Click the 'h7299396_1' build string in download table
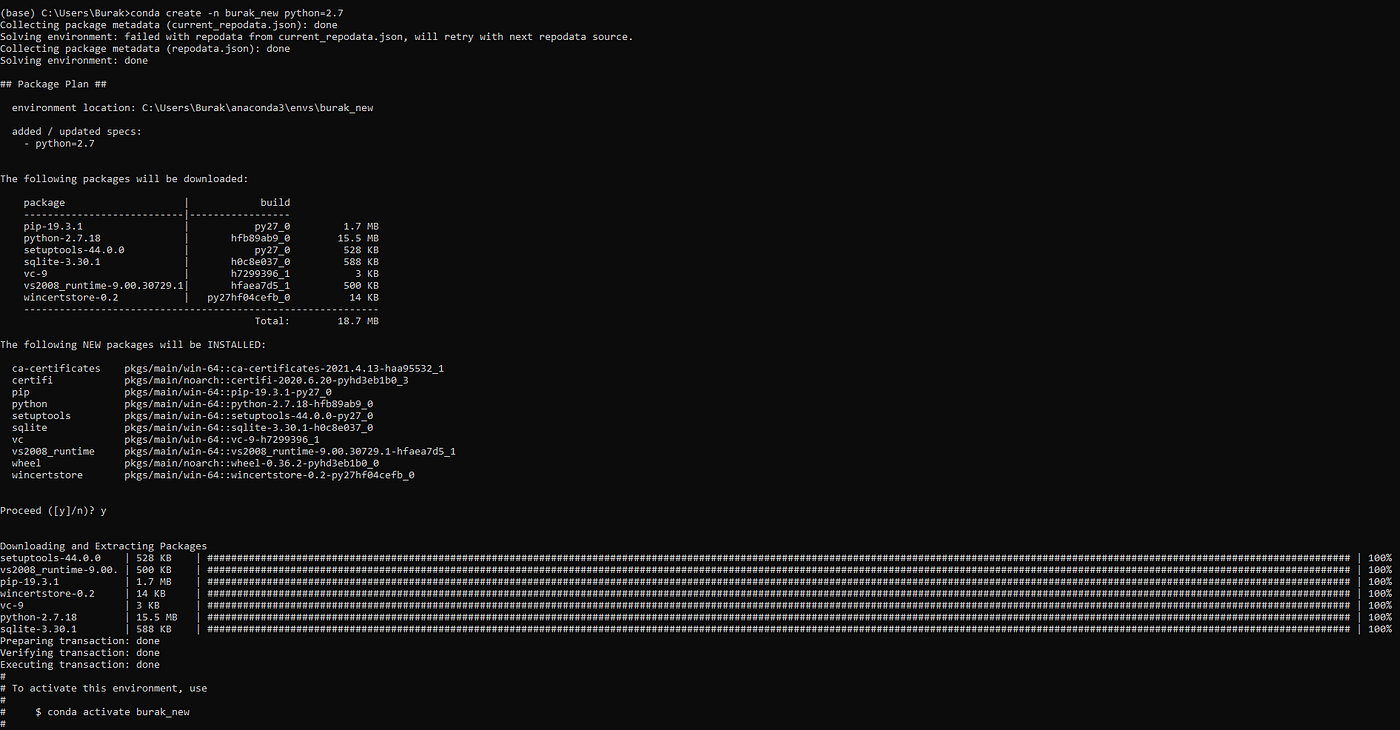 click(x=260, y=274)
